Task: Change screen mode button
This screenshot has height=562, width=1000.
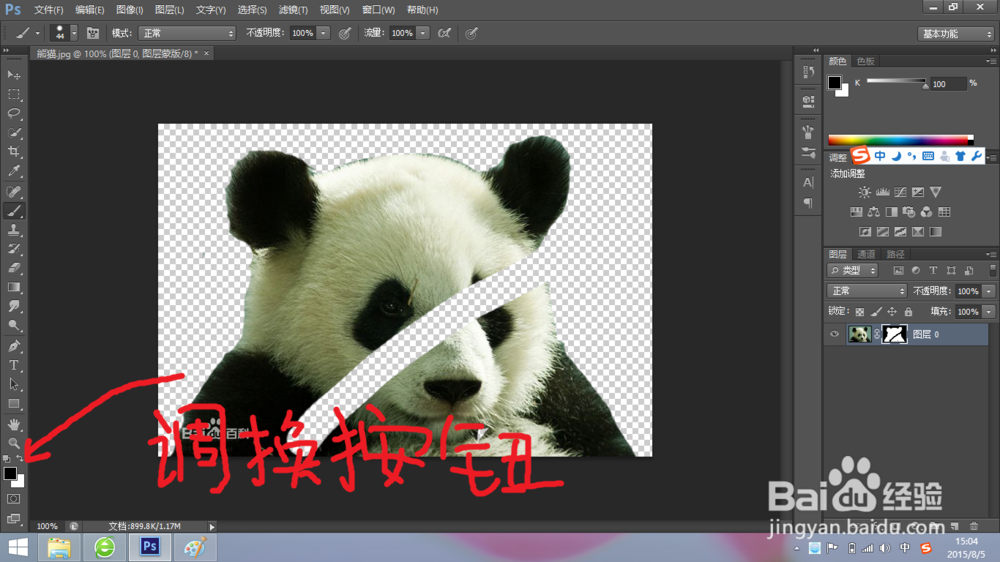Action: coord(14,518)
